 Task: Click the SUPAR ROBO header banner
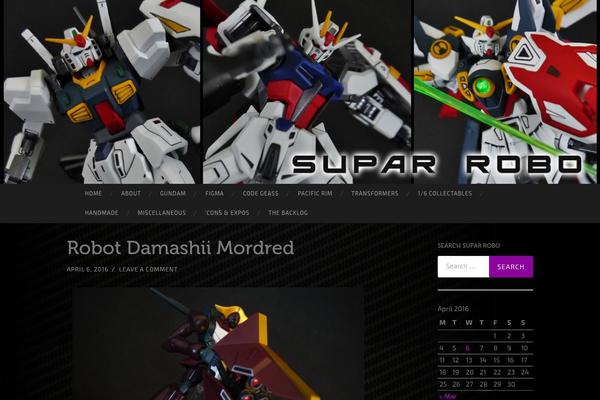point(300,92)
